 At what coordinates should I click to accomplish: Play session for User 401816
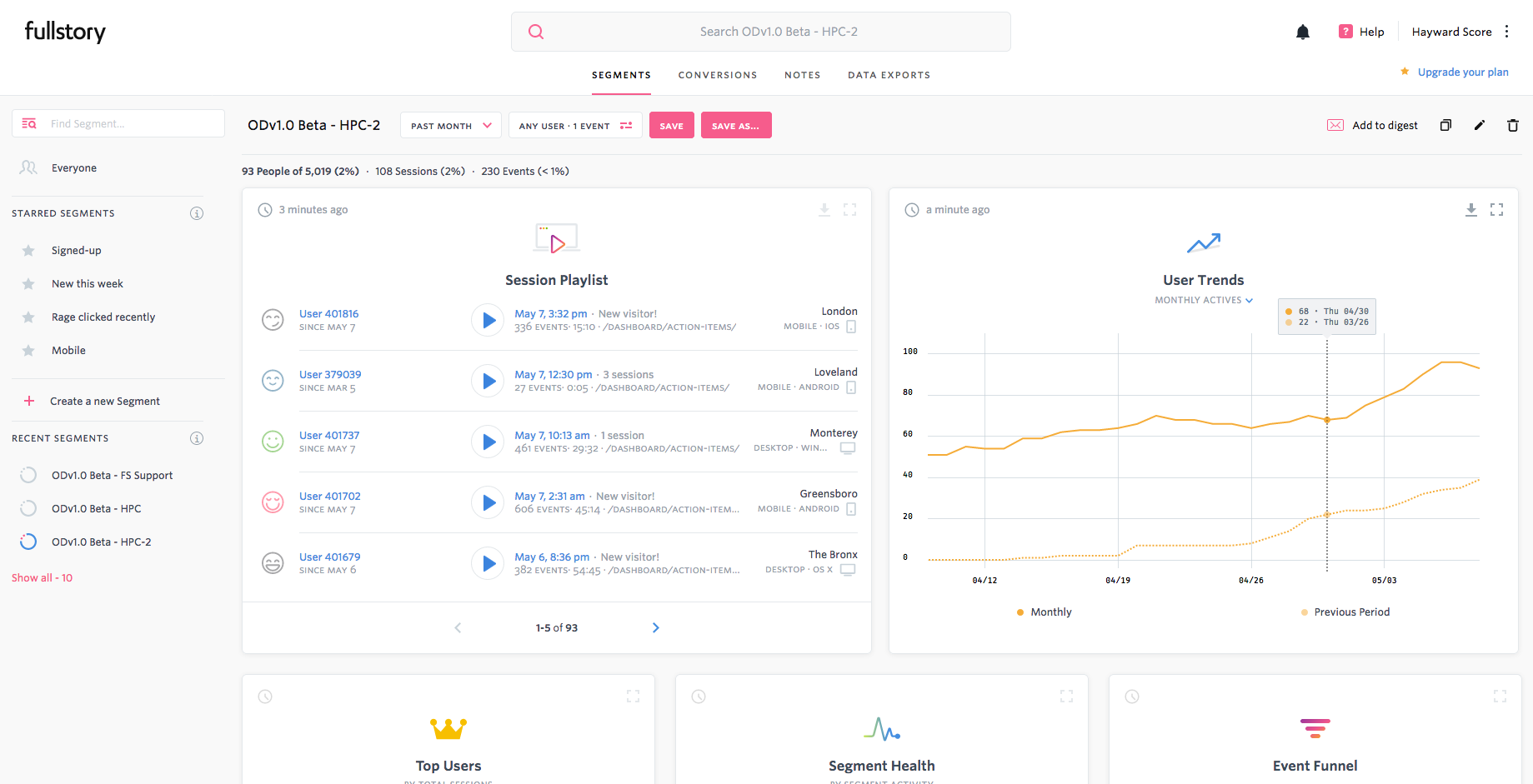[x=488, y=320]
